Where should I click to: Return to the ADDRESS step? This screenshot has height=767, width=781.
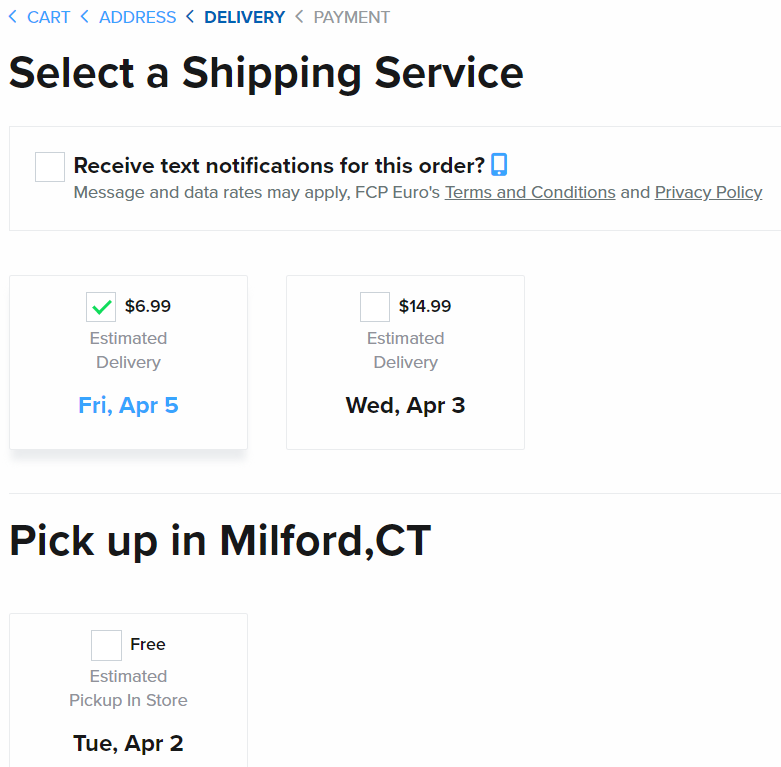coord(137,17)
